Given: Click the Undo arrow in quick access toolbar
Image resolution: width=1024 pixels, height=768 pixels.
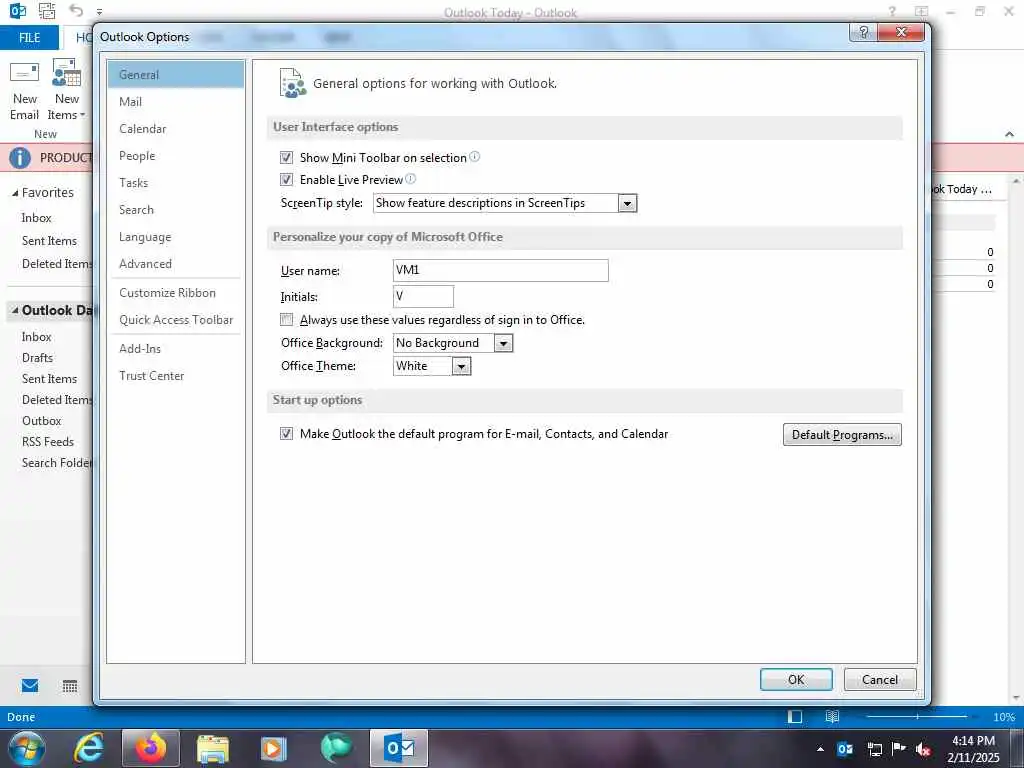Looking at the screenshot, I should point(76,10).
